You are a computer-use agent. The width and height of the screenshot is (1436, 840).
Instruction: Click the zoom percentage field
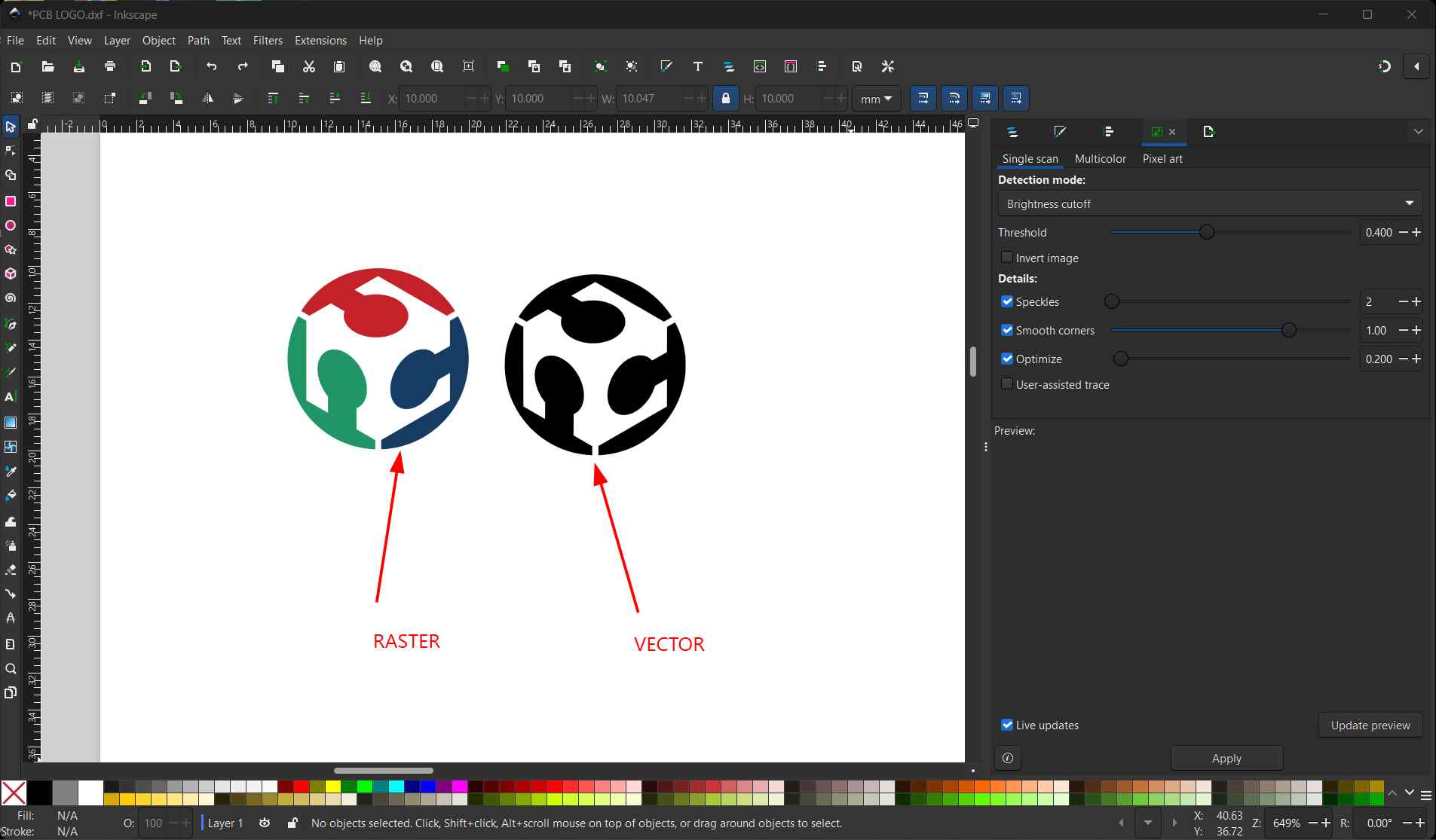(x=1287, y=823)
